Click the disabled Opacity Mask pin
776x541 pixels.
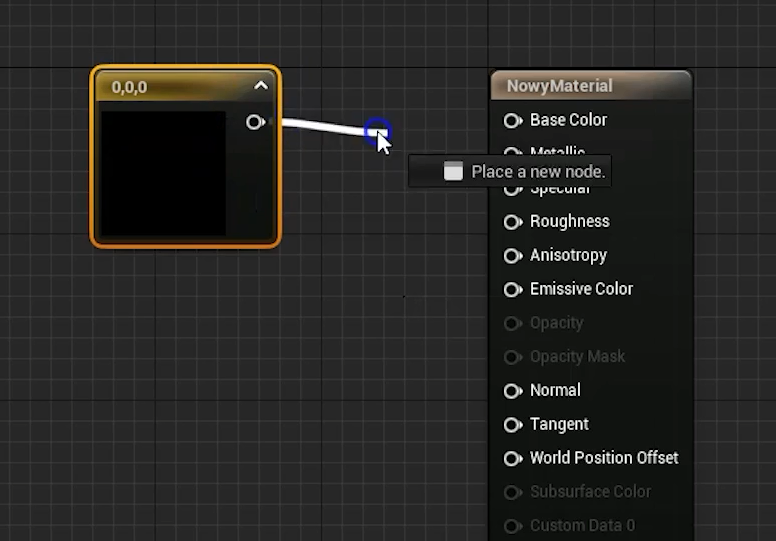click(512, 357)
